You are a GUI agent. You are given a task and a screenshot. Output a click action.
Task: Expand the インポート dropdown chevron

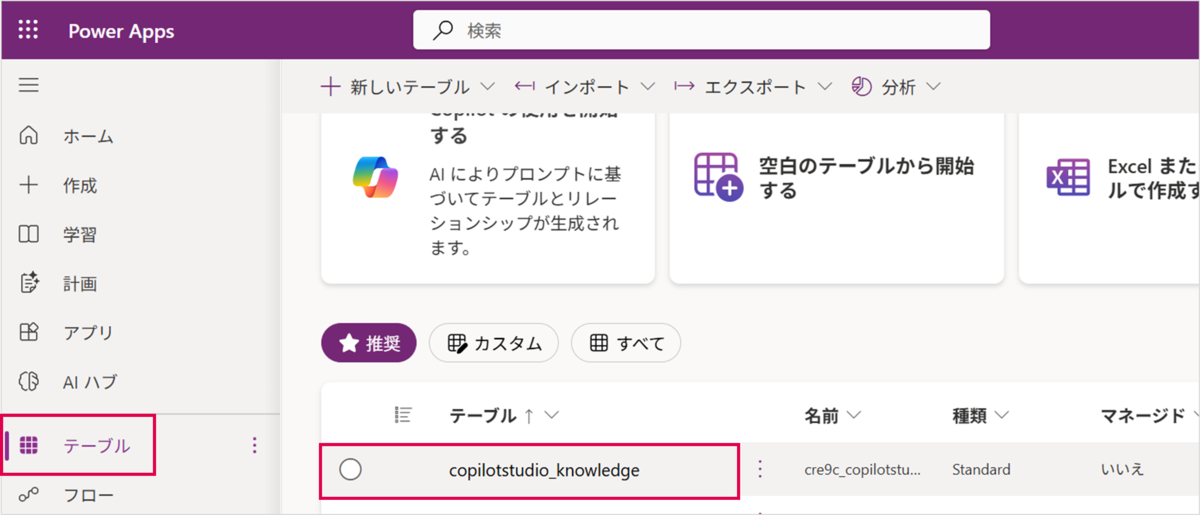point(647,87)
